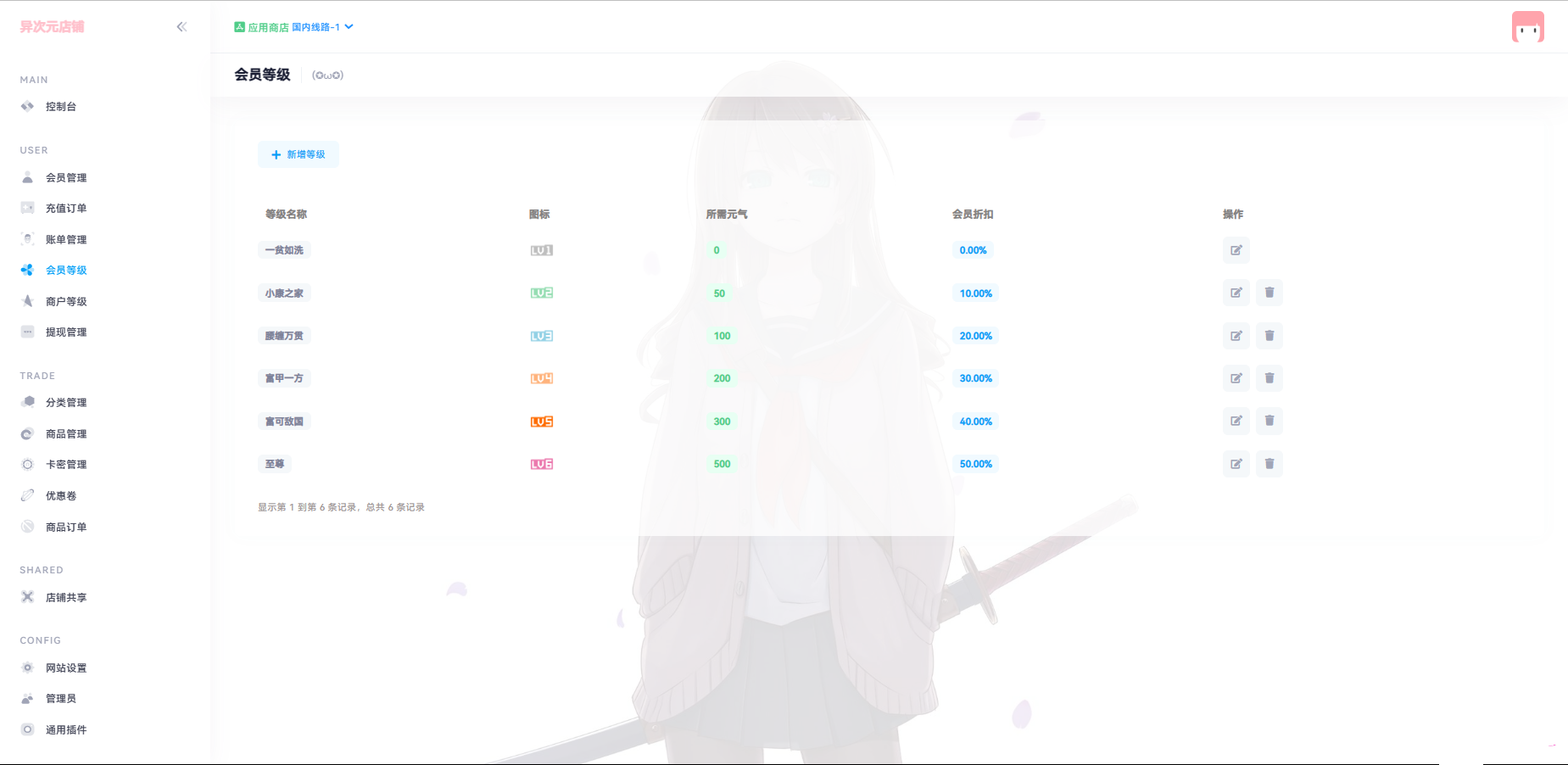Click the 会员等级 page title
Viewport: 1568px width, 765px height.
point(262,75)
